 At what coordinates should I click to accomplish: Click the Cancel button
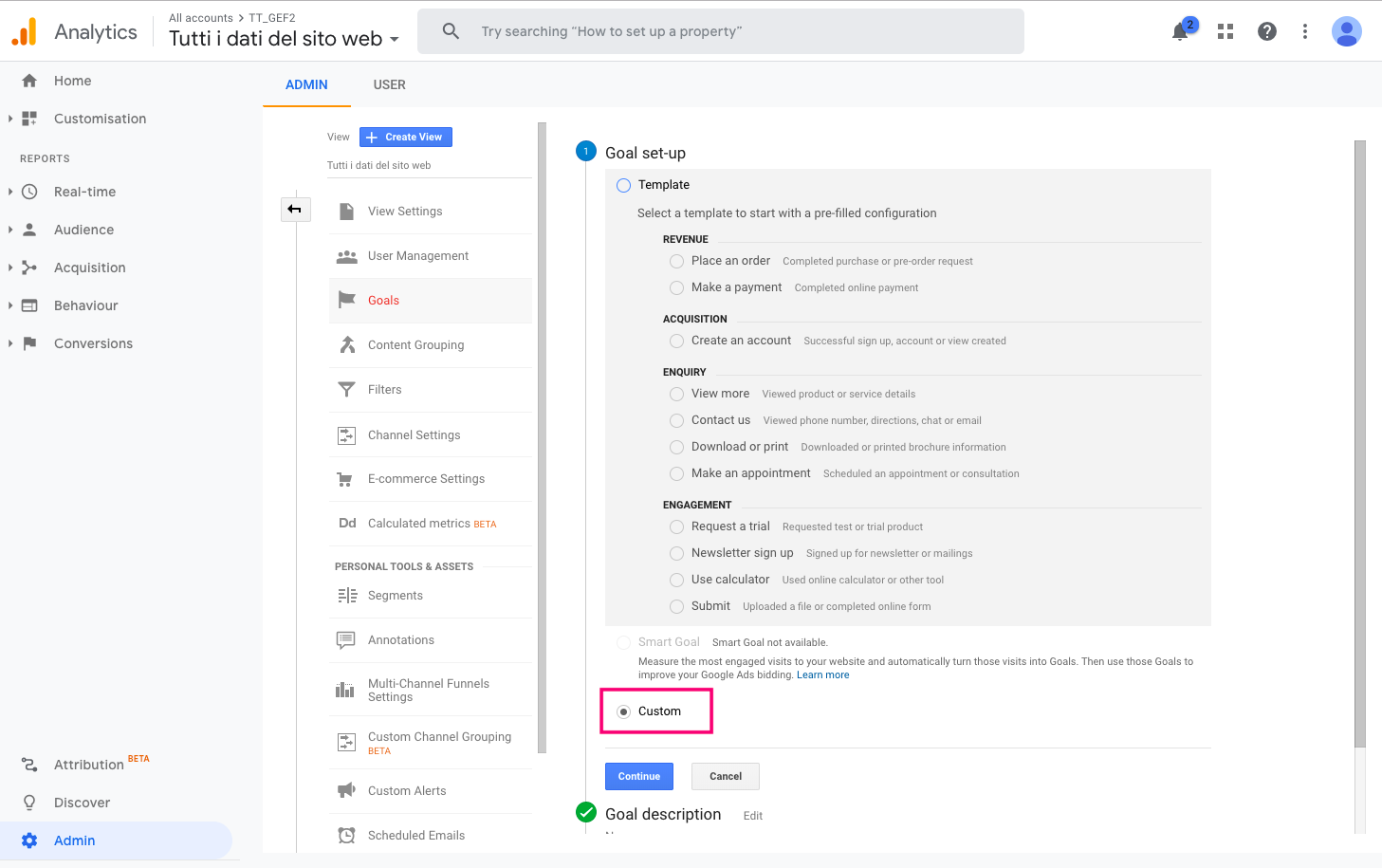click(726, 776)
